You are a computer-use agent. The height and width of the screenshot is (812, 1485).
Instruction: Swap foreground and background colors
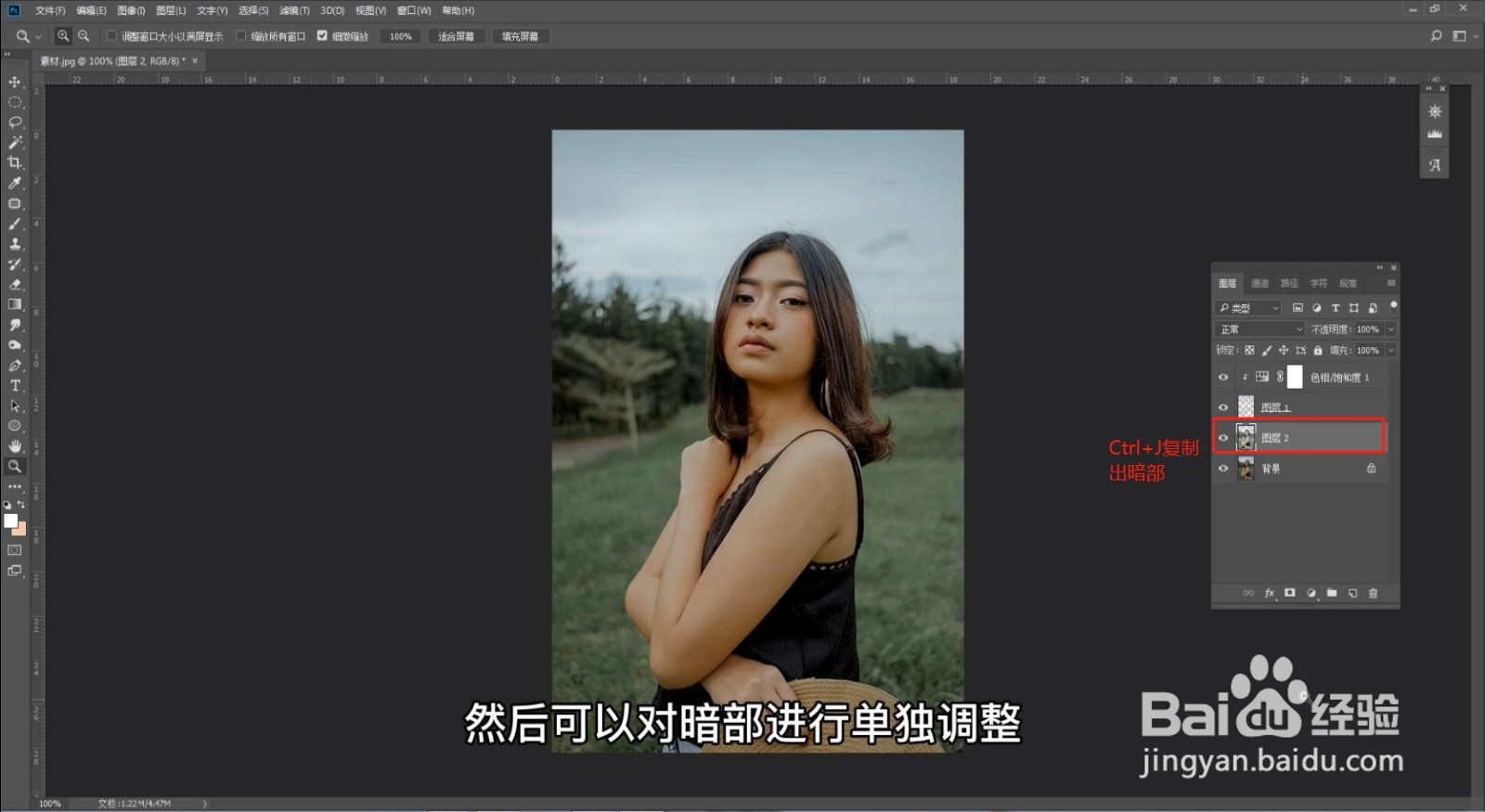[21, 505]
